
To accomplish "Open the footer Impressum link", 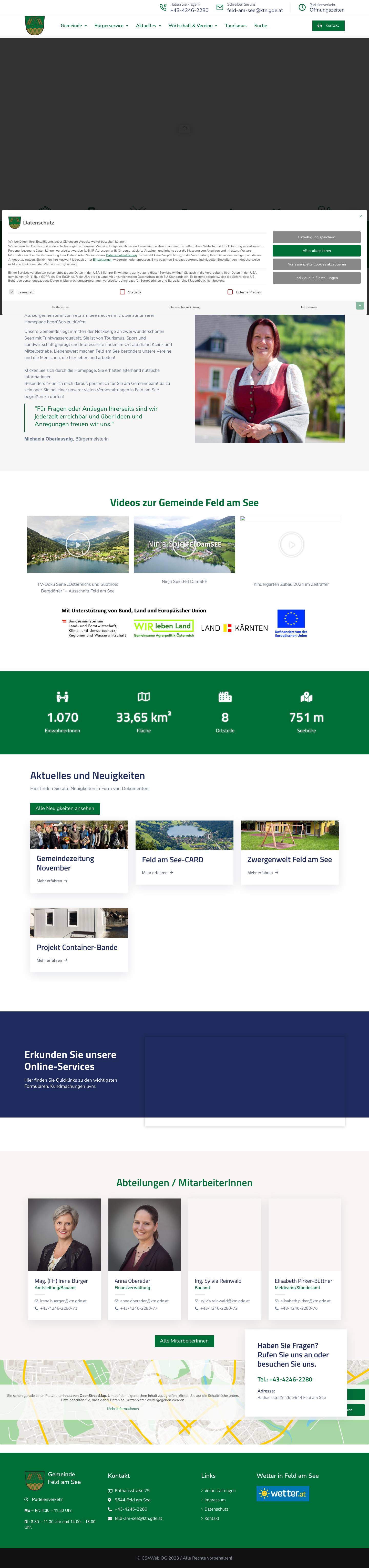I will tap(215, 1500).
